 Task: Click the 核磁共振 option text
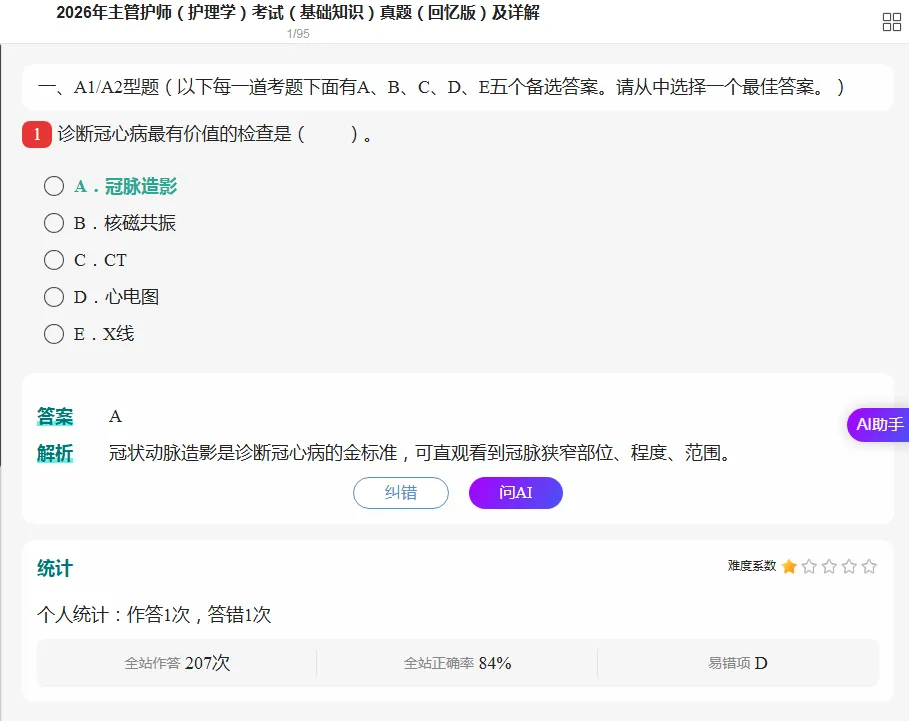click(x=140, y=223)
